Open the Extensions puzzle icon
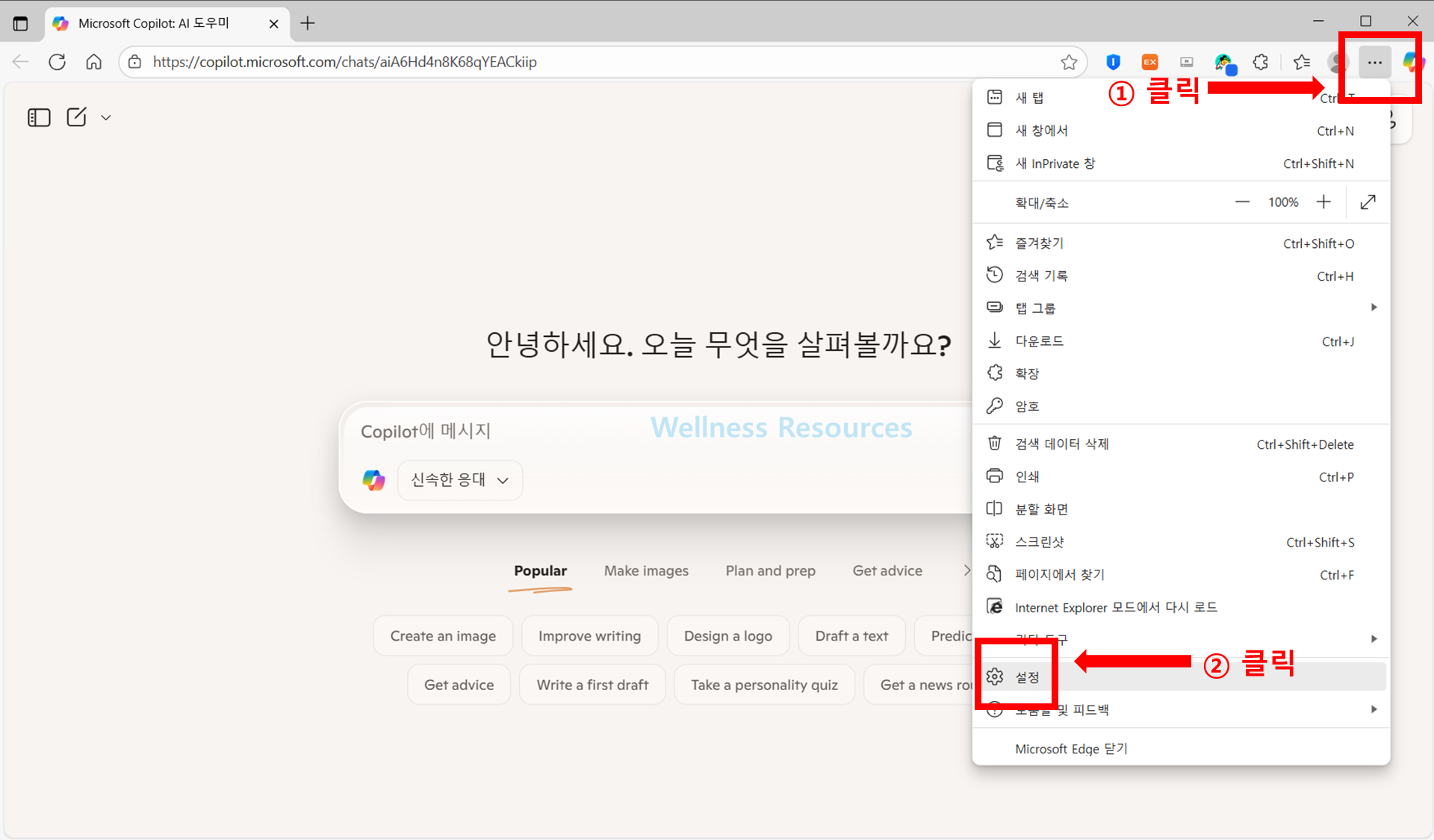 [x=1261, y=62]
